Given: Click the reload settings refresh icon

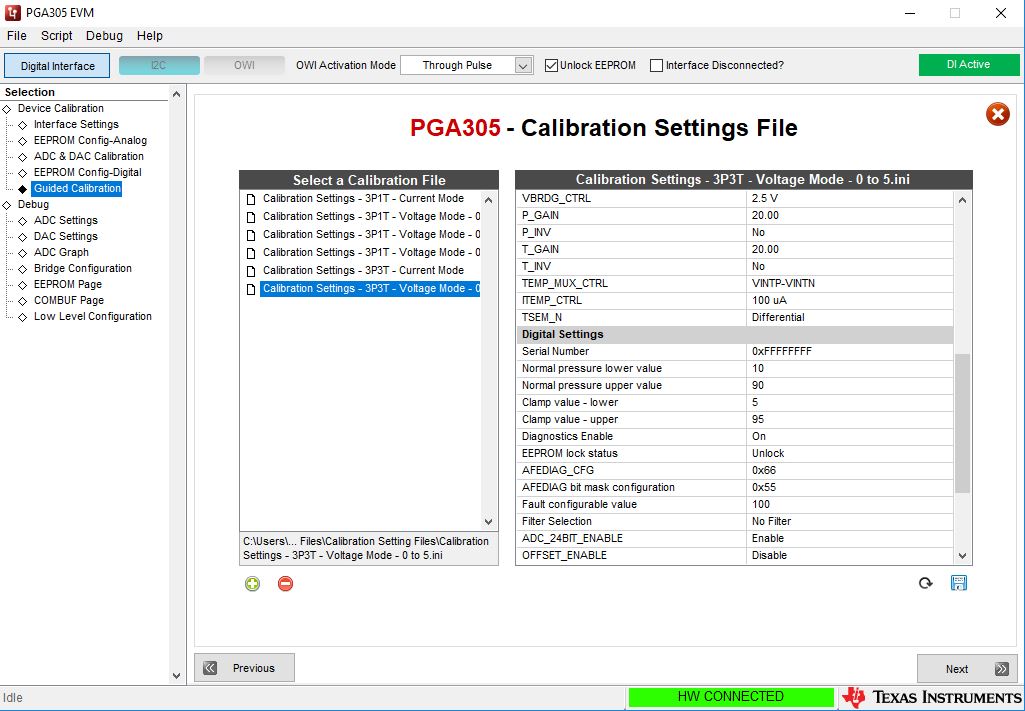Looking at the screenshot, I should [926, 583].
